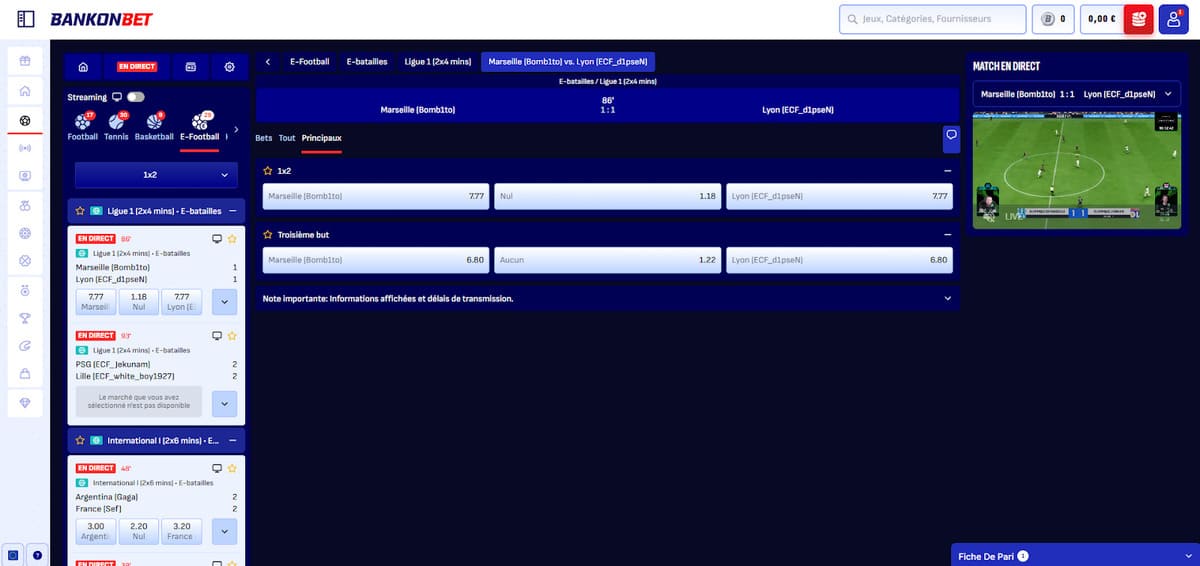This screenshot has height=566, width=1200.
Task: Bet on Nul at 1.18 in 1x2
Action: (x=607, y=196)
